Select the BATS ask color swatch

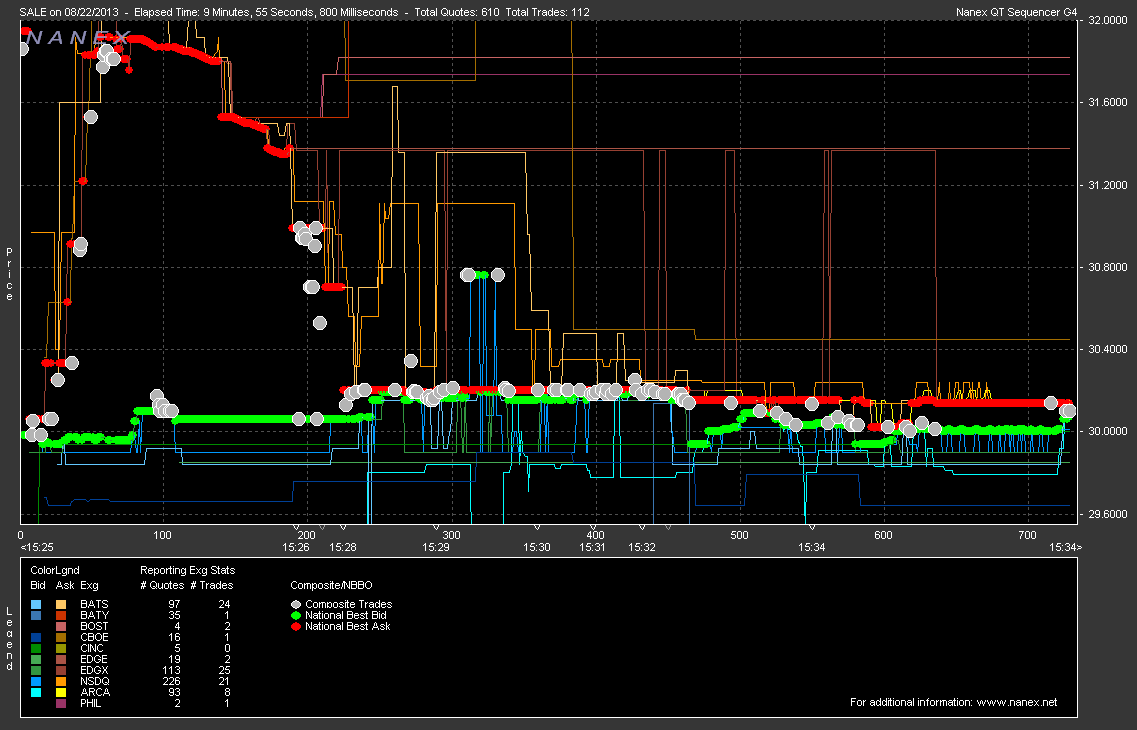61,604
